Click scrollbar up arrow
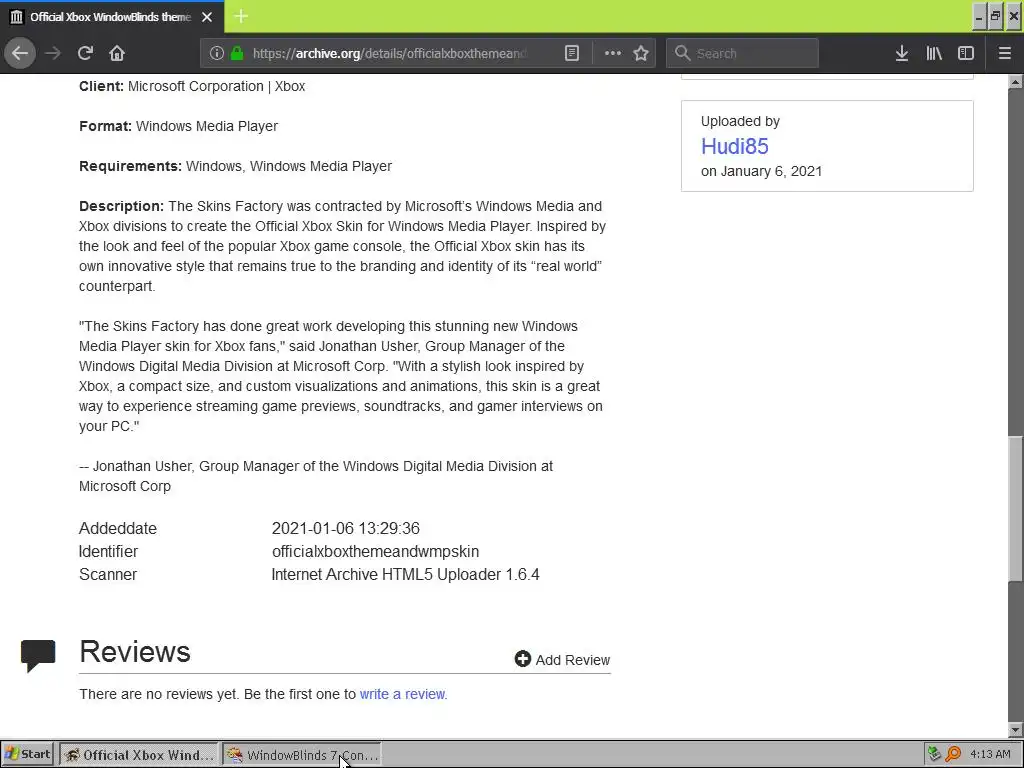 pyautogui.click(x=1015, y=82)
